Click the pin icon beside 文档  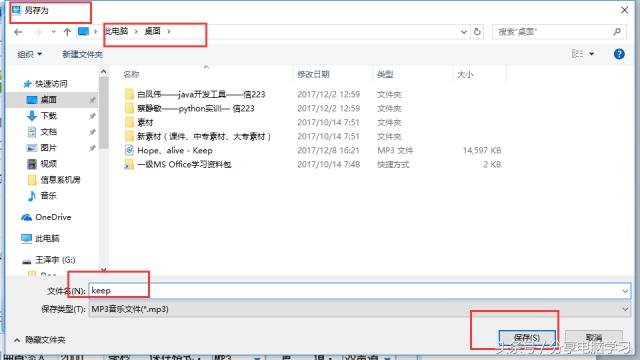tap(92, 132)
